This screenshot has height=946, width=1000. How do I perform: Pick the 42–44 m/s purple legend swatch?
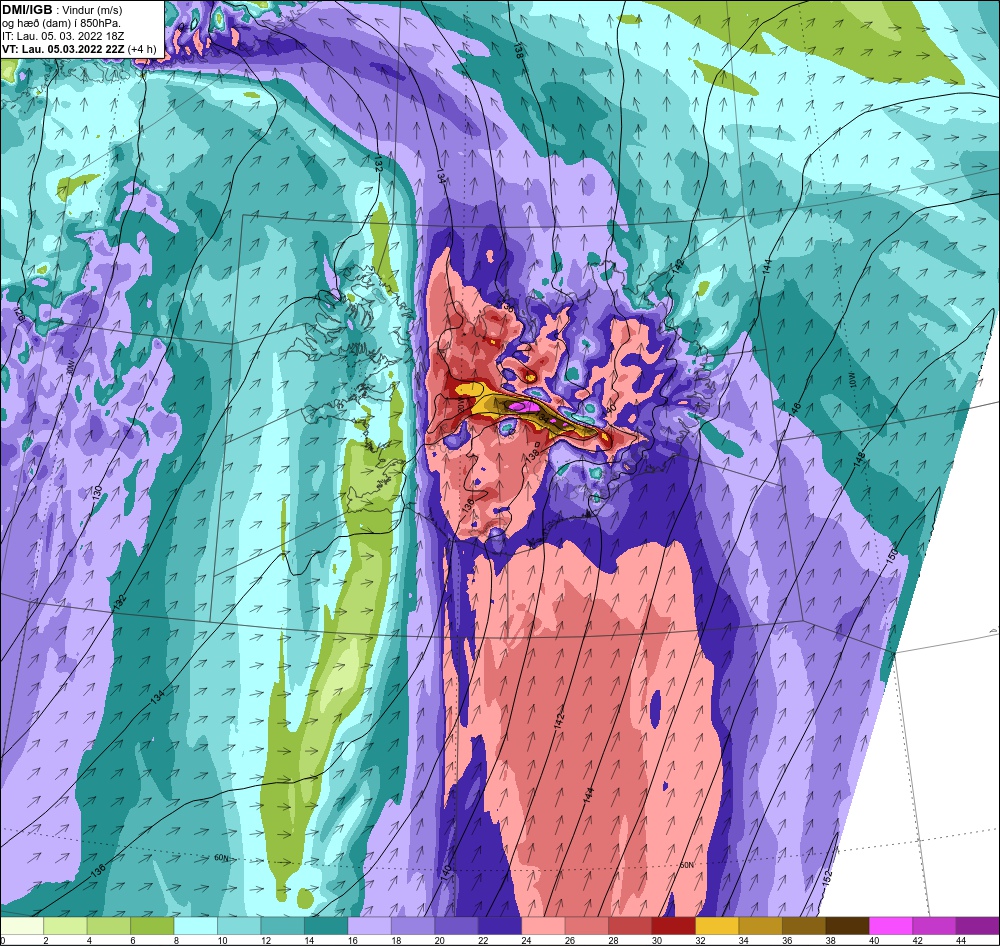click(x=934, y=926)
